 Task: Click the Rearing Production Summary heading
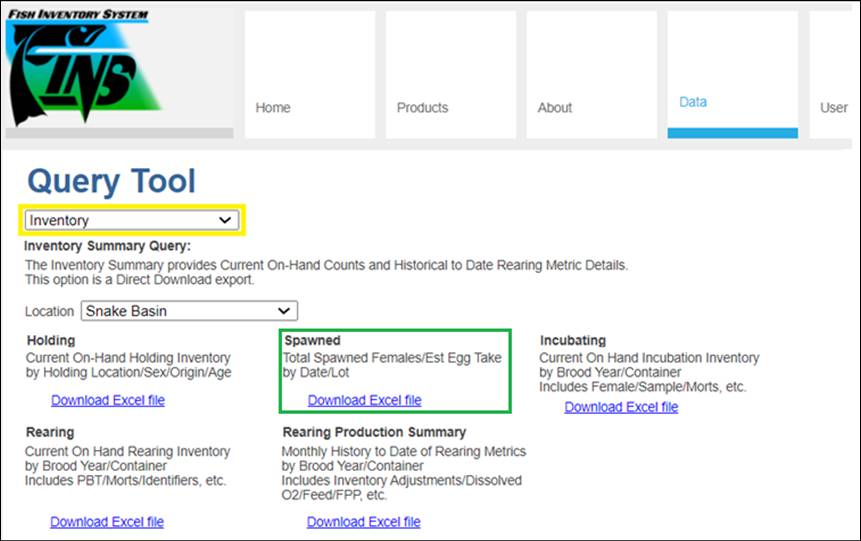(x=374, y=432)
